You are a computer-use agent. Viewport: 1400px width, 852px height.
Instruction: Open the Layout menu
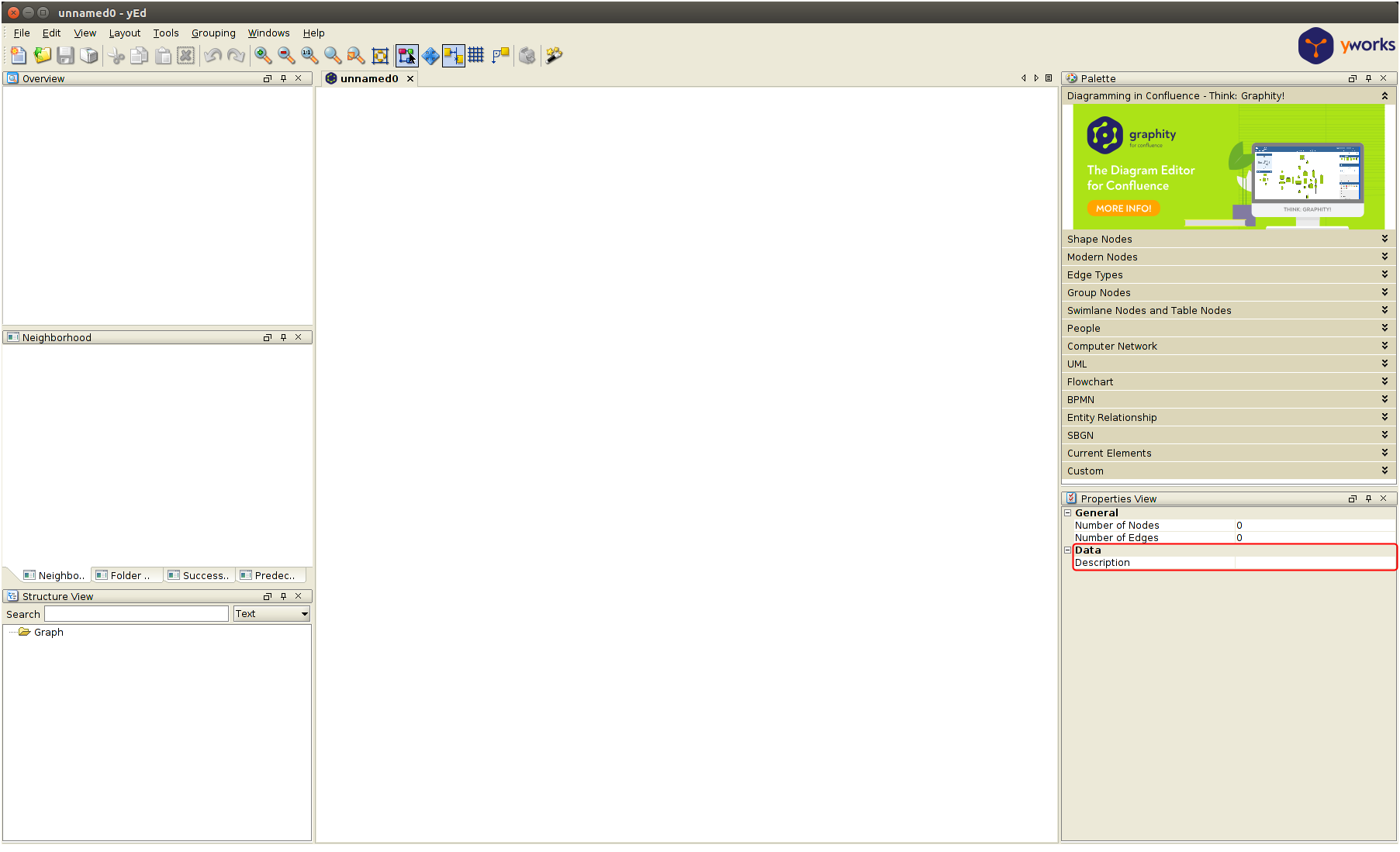click(x=125, y=33)
